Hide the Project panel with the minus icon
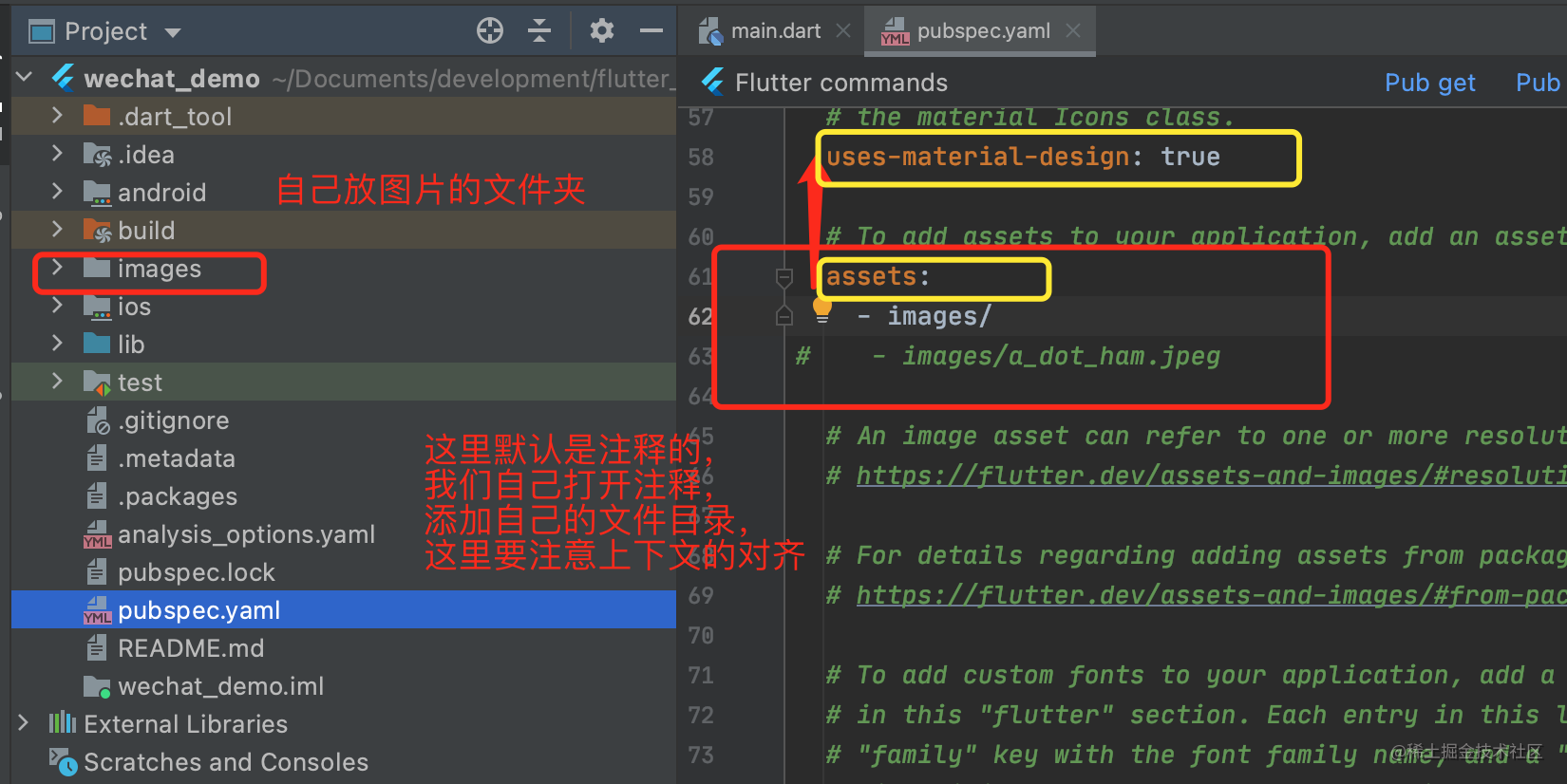 click(651, 31)
